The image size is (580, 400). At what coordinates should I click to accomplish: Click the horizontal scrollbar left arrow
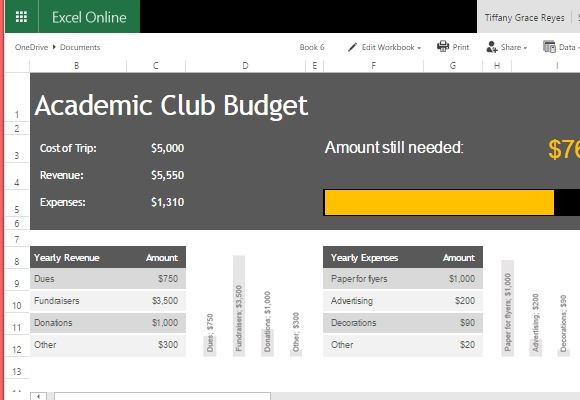[38, 396]
